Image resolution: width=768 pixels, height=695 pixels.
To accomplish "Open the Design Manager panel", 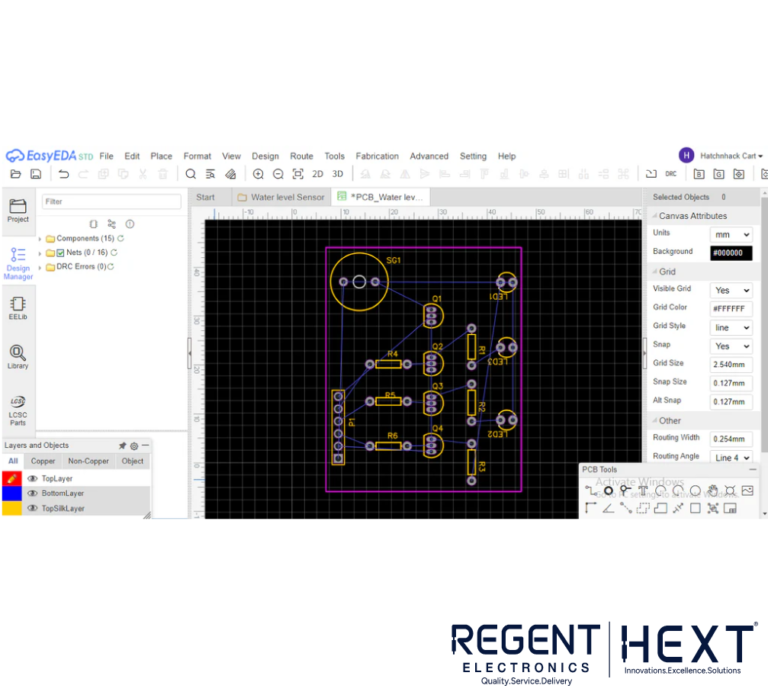I will point(18,264).
